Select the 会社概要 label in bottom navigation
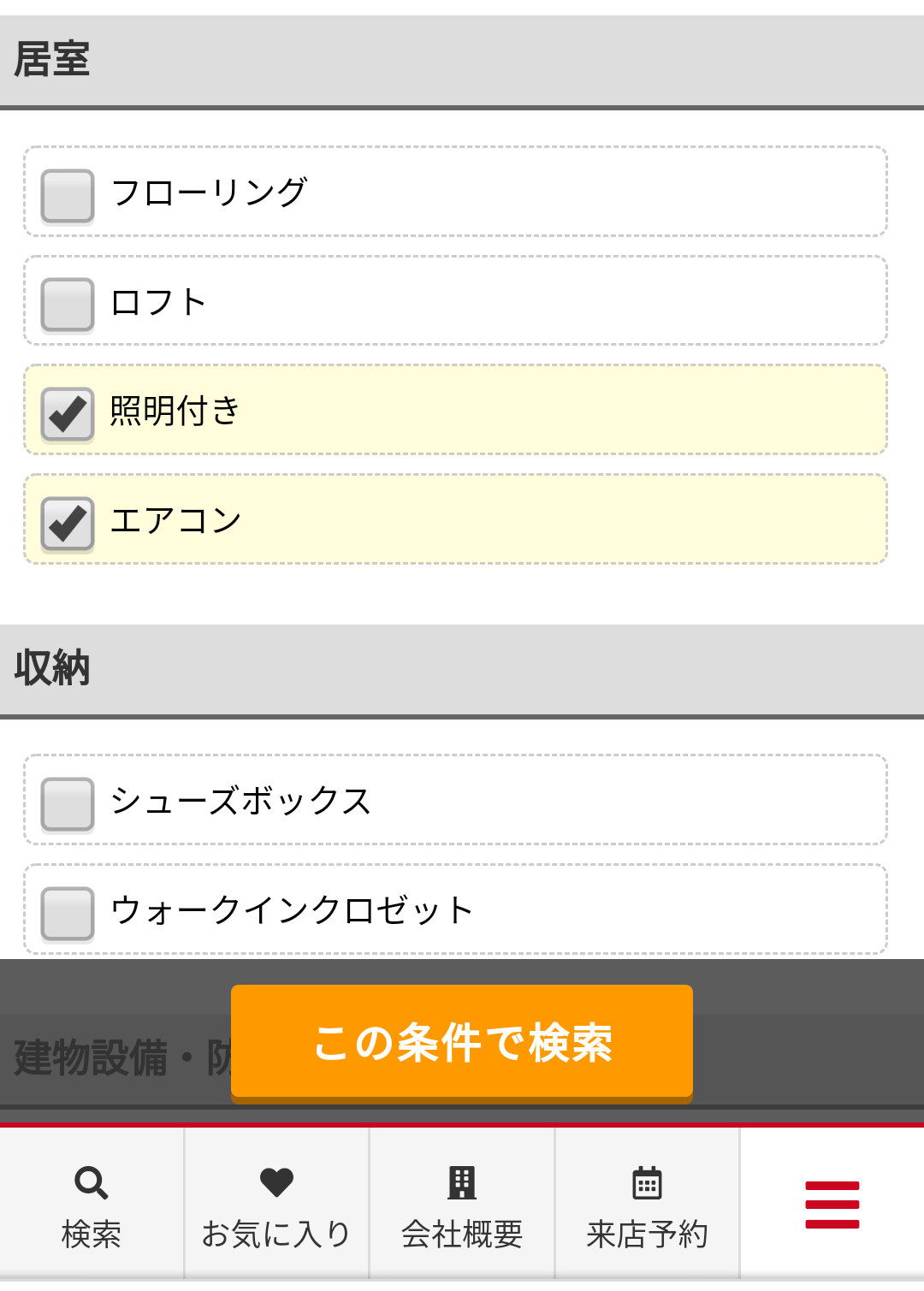Screen dimensions: 924x1291 [462, 1235]
